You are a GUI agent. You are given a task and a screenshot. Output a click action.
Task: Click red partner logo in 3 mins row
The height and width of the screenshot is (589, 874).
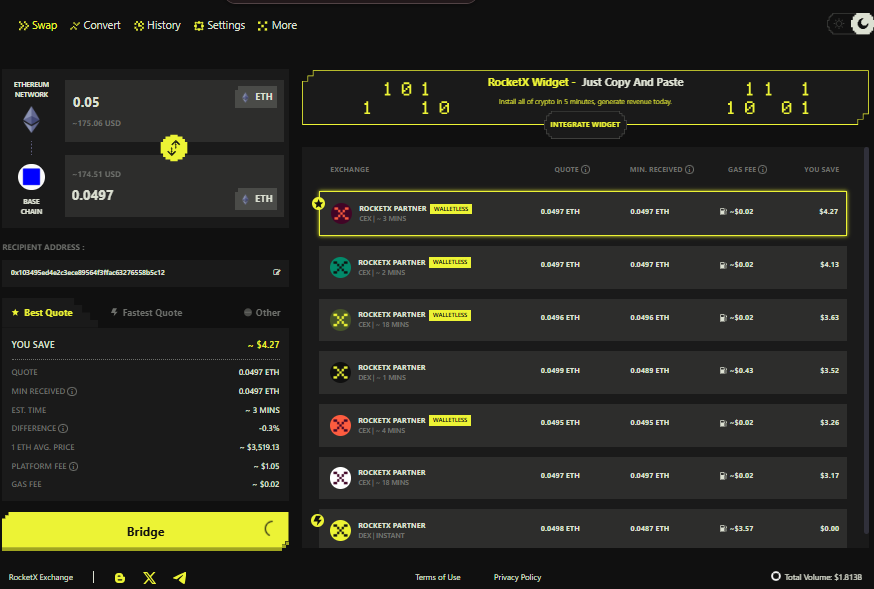(341, 213)
